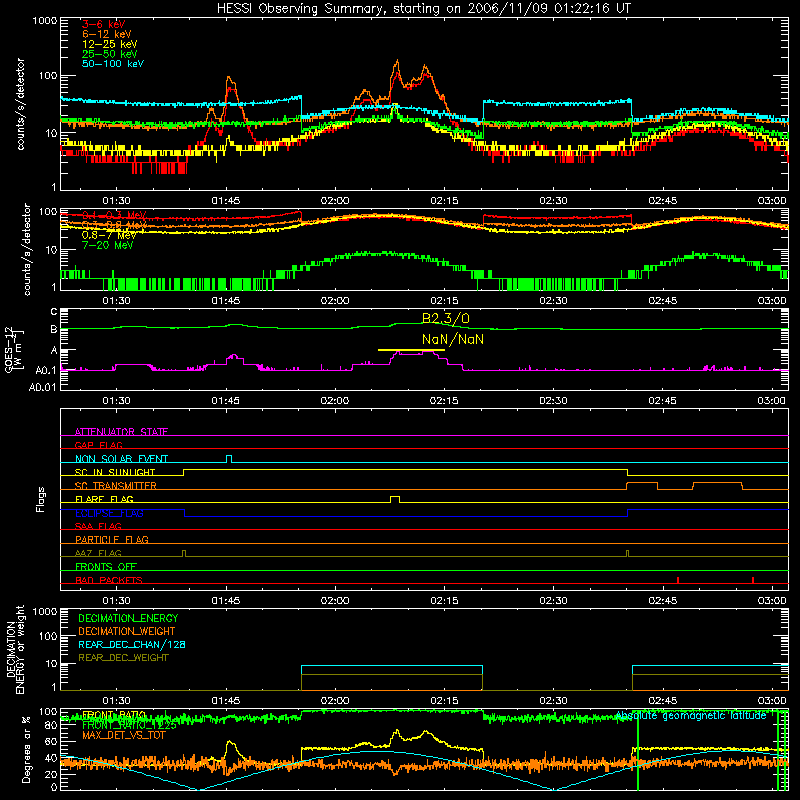
Task: Click the green "7-20 MeV" legend label
Action: pyautogui.click(x=107, y=245)
